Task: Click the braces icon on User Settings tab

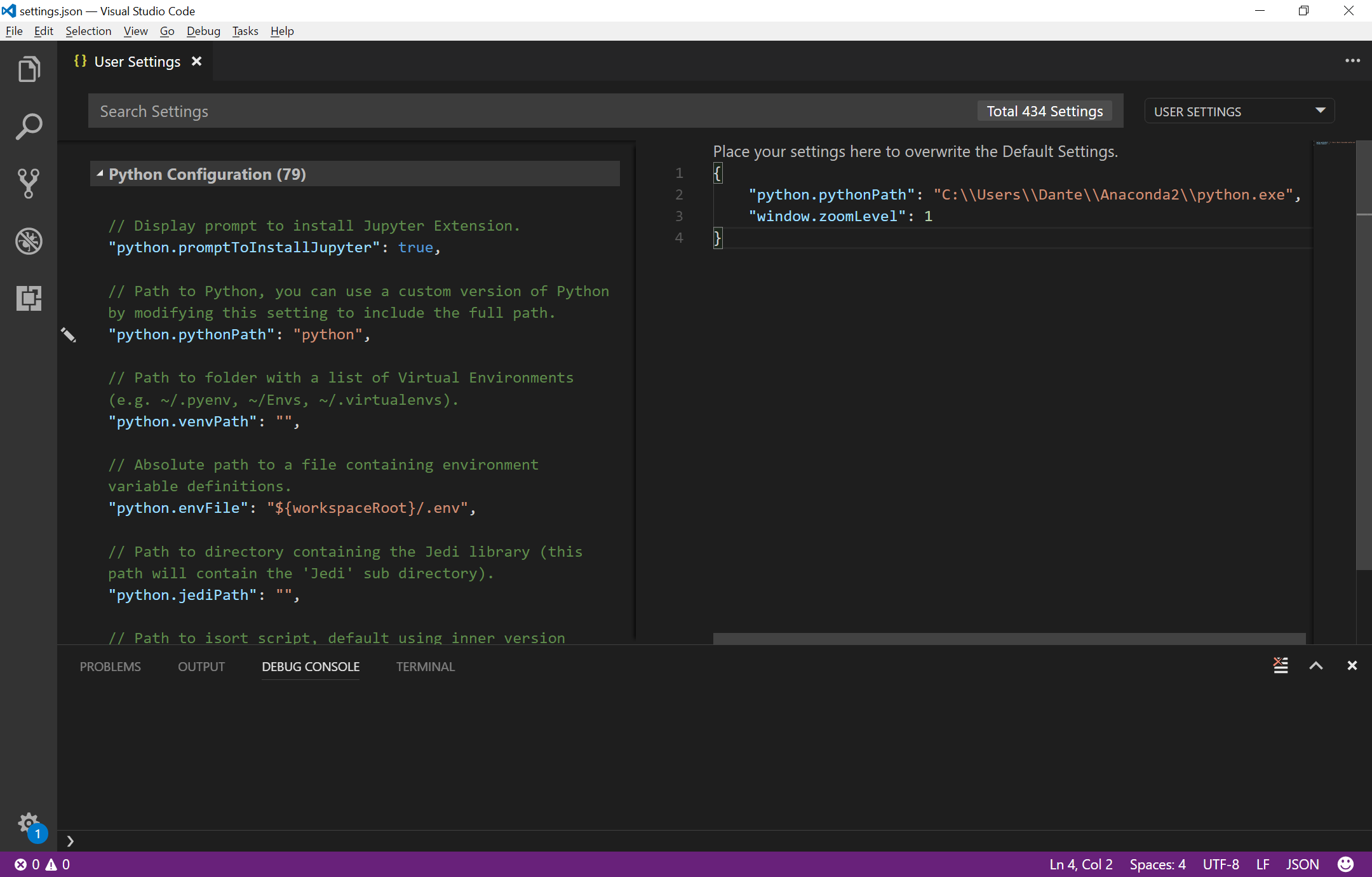Action: (80, 61)
